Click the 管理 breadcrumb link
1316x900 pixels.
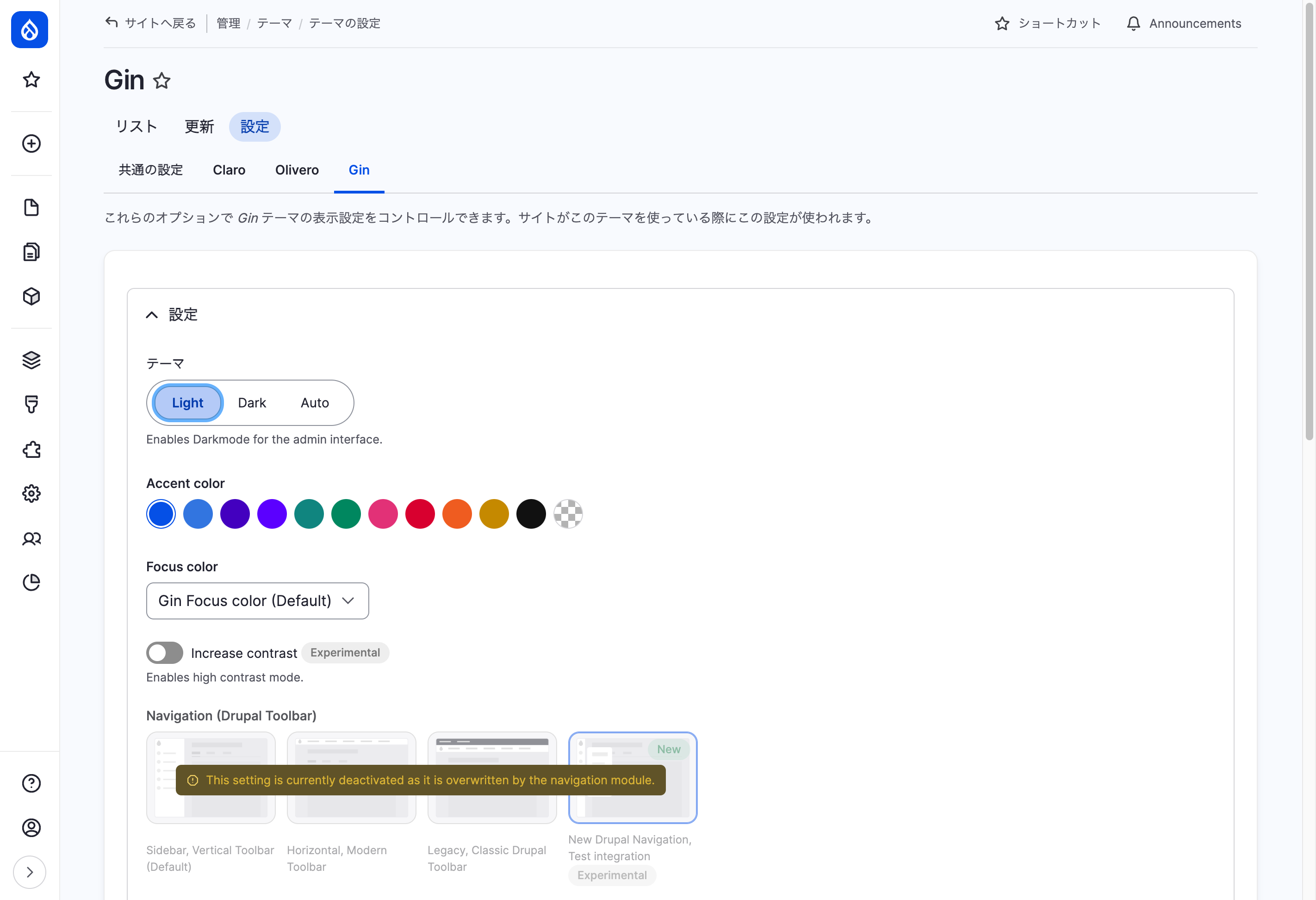[x=228, y=23]
